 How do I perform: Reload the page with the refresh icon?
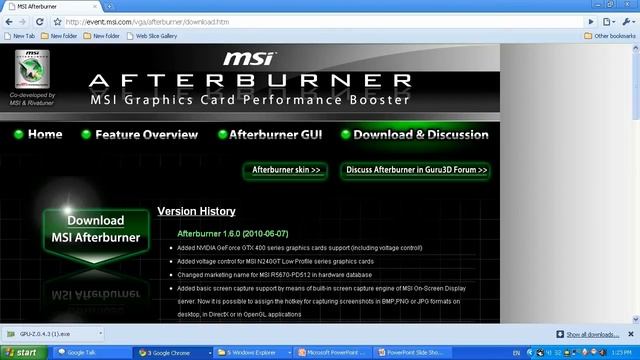tap(40, 22)
